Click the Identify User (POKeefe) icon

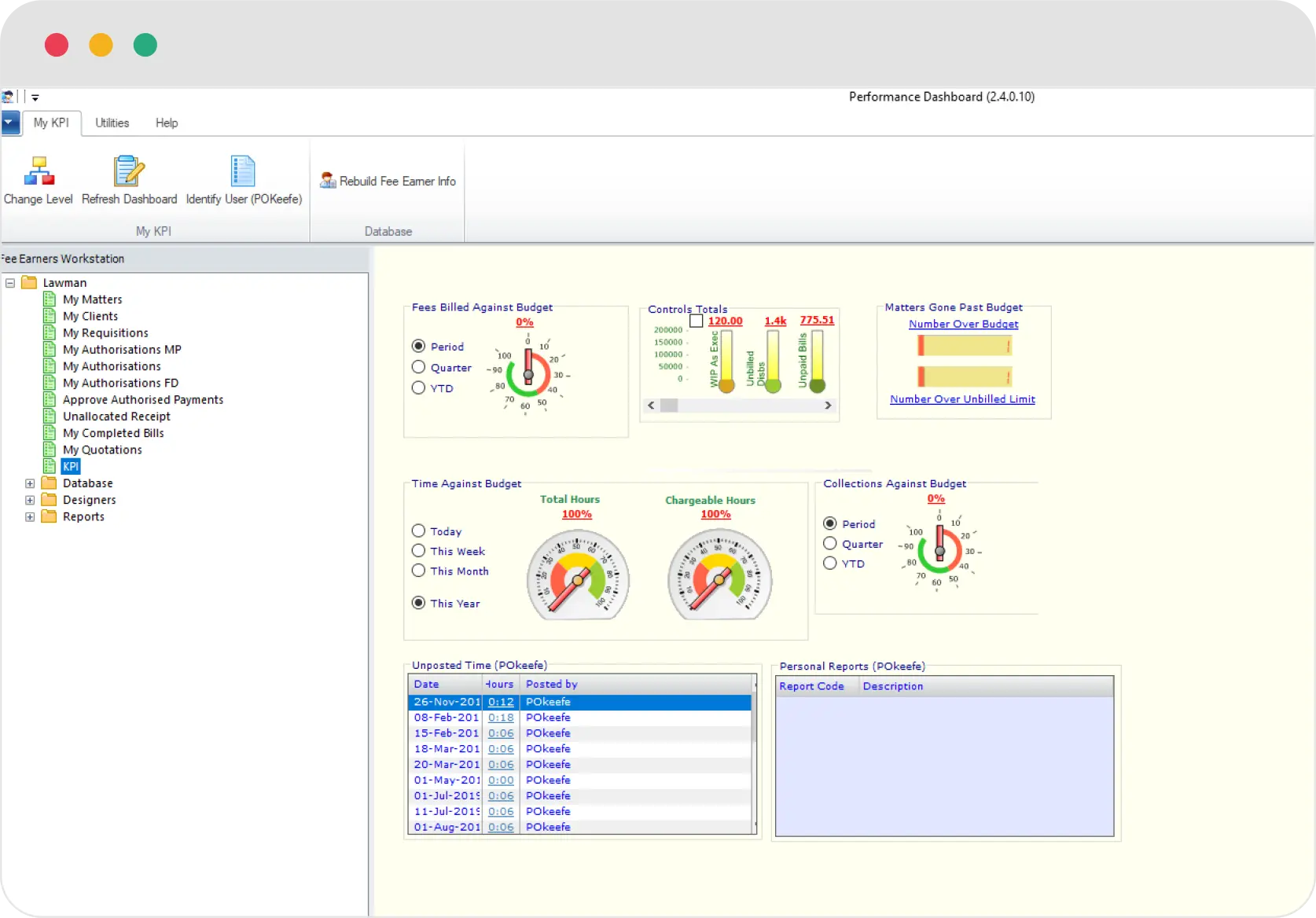click(243, 171)
